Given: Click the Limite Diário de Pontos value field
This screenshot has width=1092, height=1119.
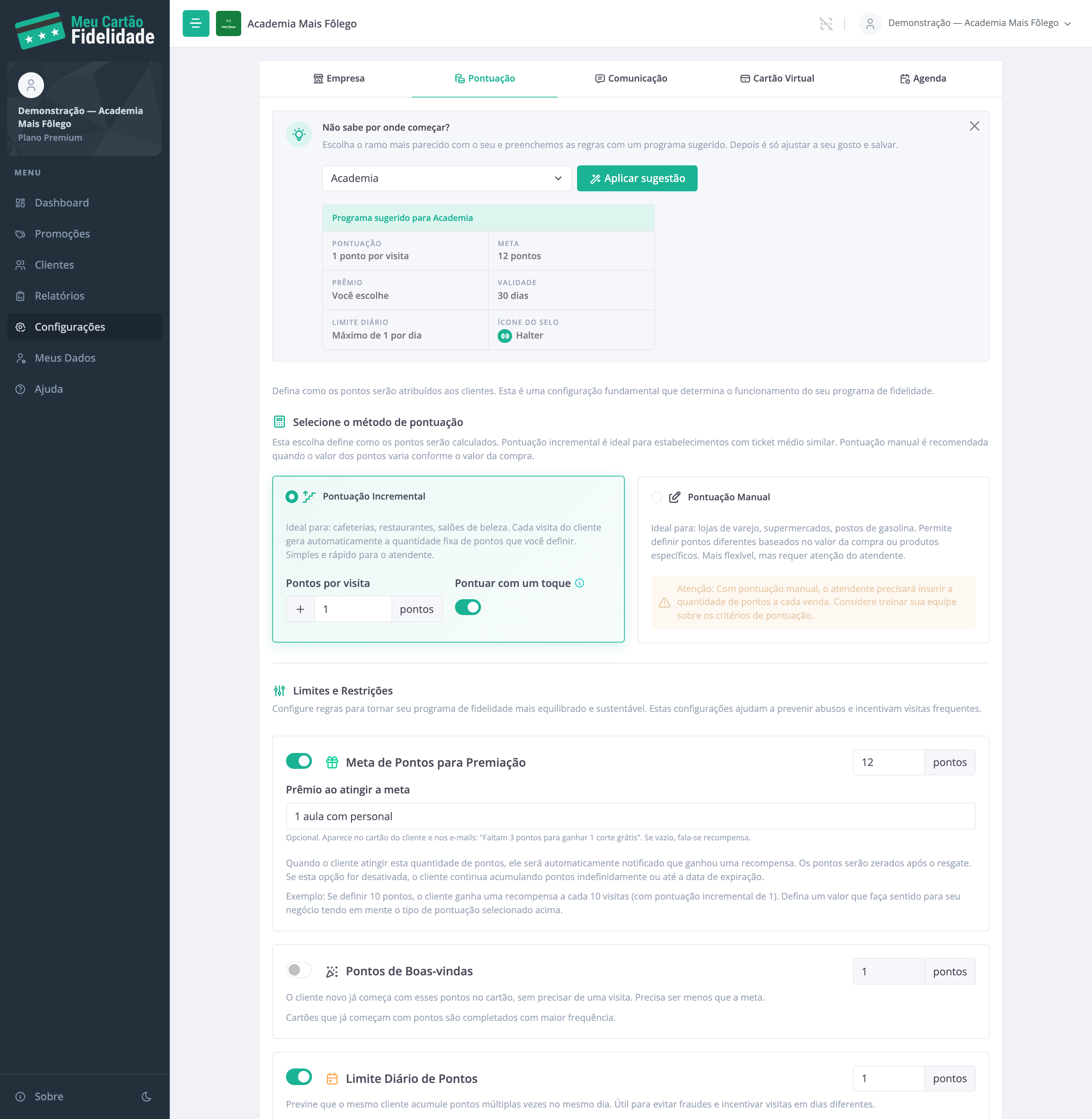Looking at the screenshot, I should pos(888,1079).
